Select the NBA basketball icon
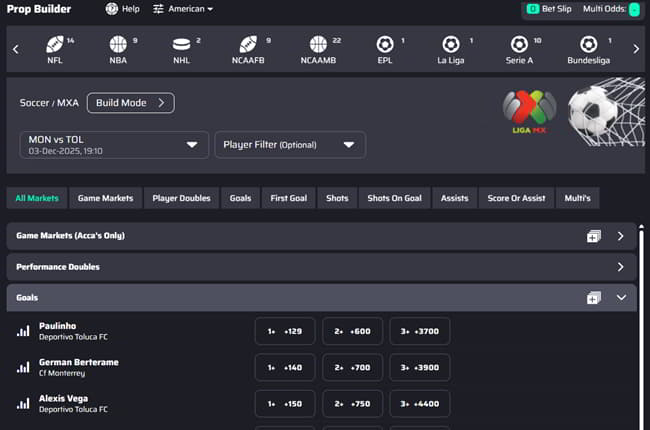 click(x=118, y=44)
